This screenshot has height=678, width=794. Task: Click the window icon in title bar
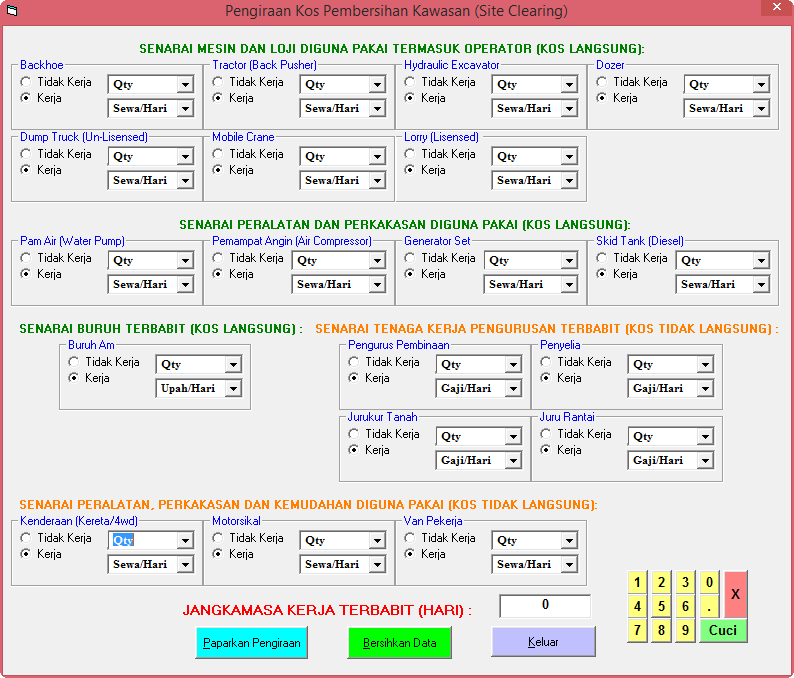pos(12,10)
